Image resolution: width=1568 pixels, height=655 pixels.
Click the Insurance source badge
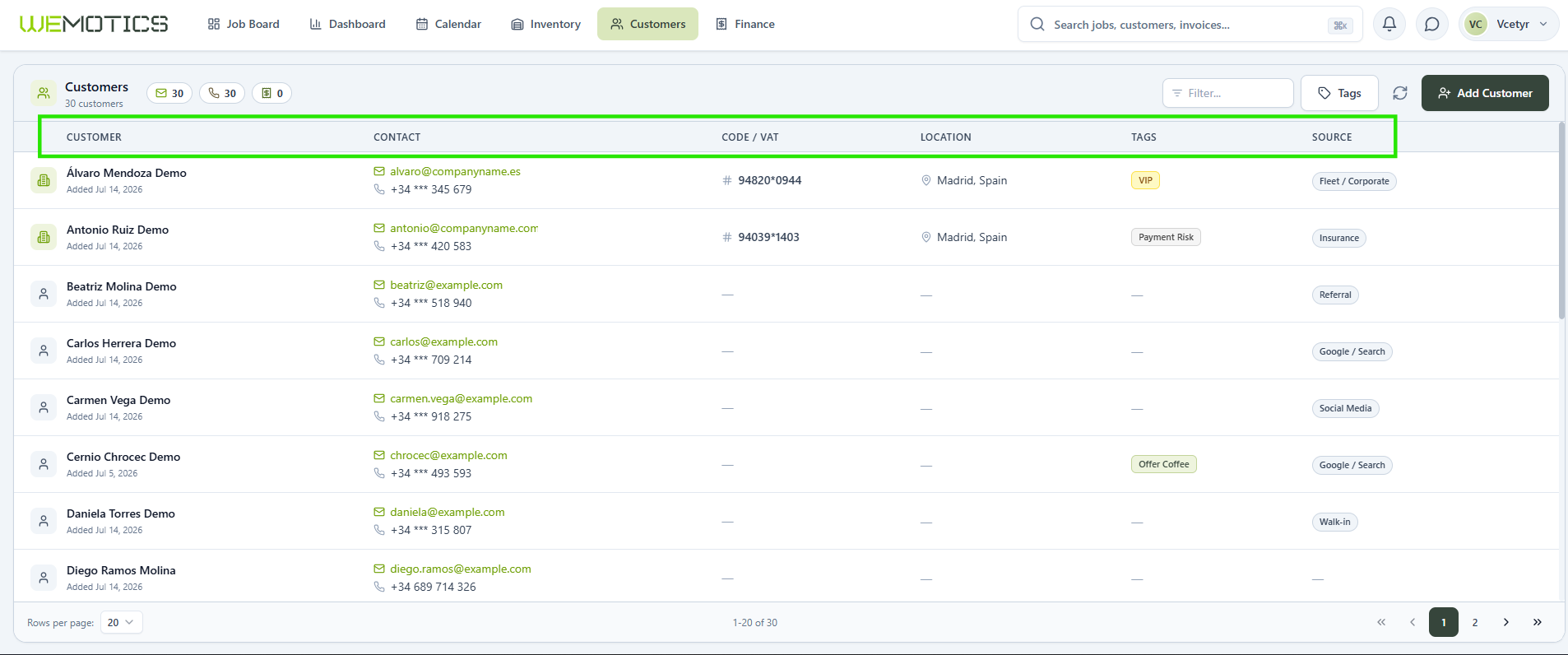1338,238
